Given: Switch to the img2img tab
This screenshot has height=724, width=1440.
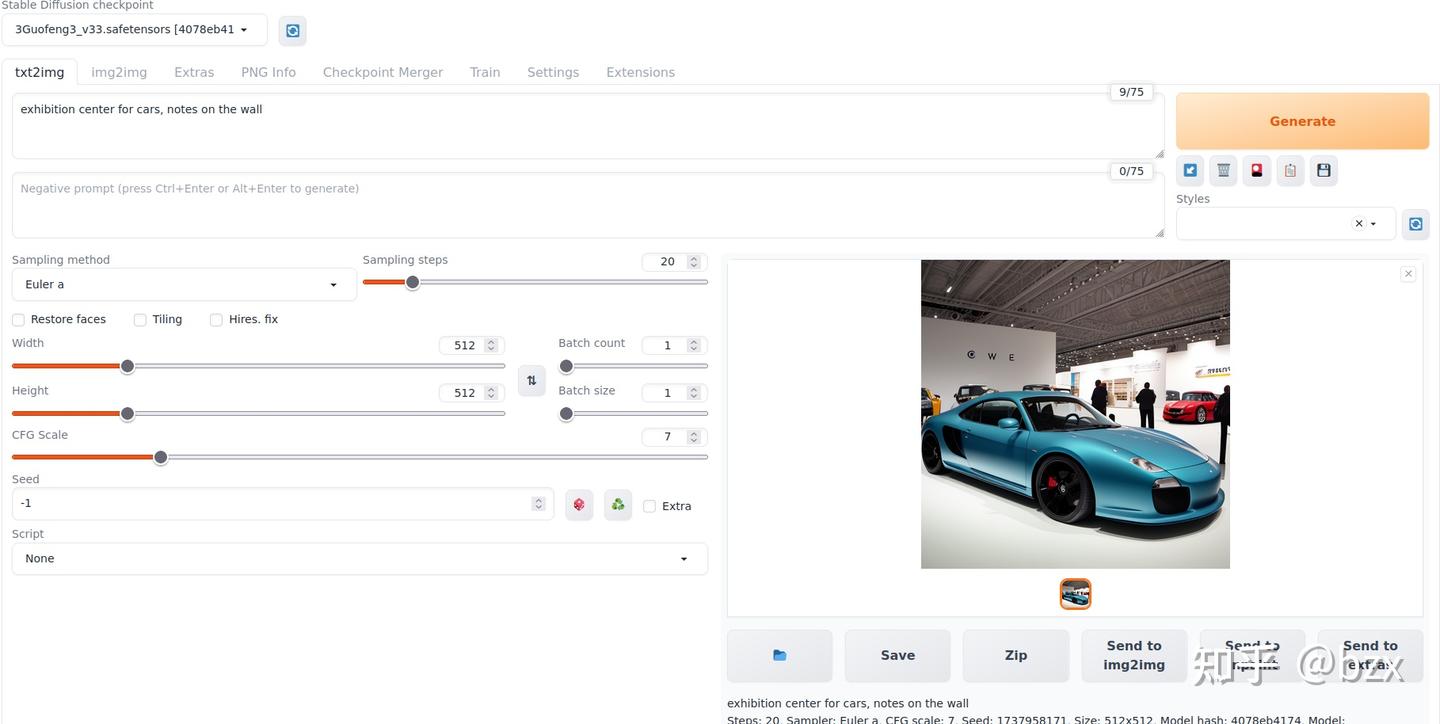Looking at the screenshot, I should click(x=119, y=72).
